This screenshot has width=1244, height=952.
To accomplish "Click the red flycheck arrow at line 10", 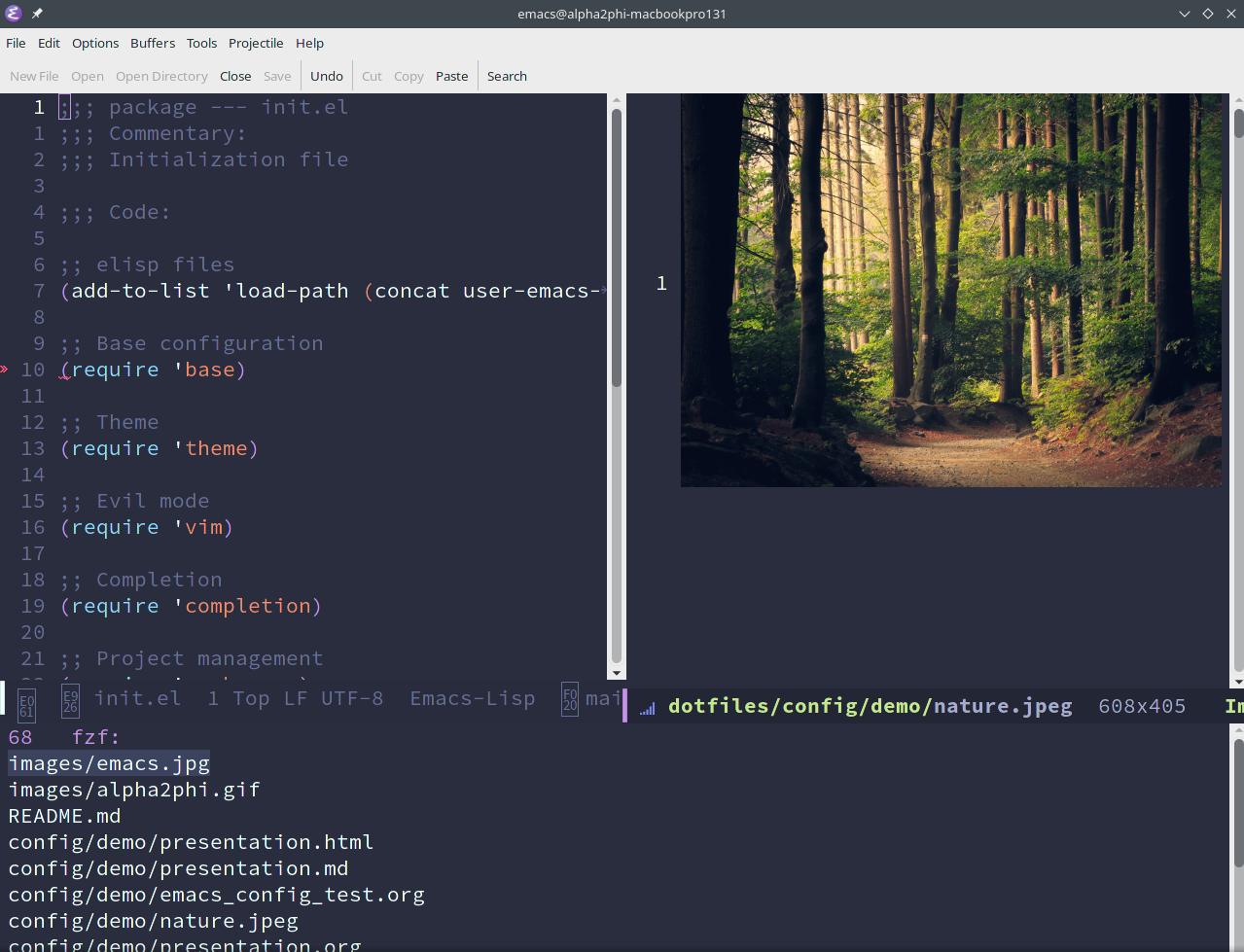I will [x=5, y=370].
